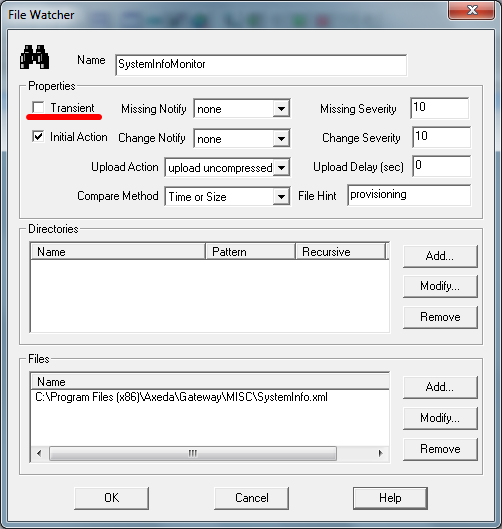The width and height of the screenshot is (502, 529).
Task: Click Remove in the Directories section
Action: 440,317
